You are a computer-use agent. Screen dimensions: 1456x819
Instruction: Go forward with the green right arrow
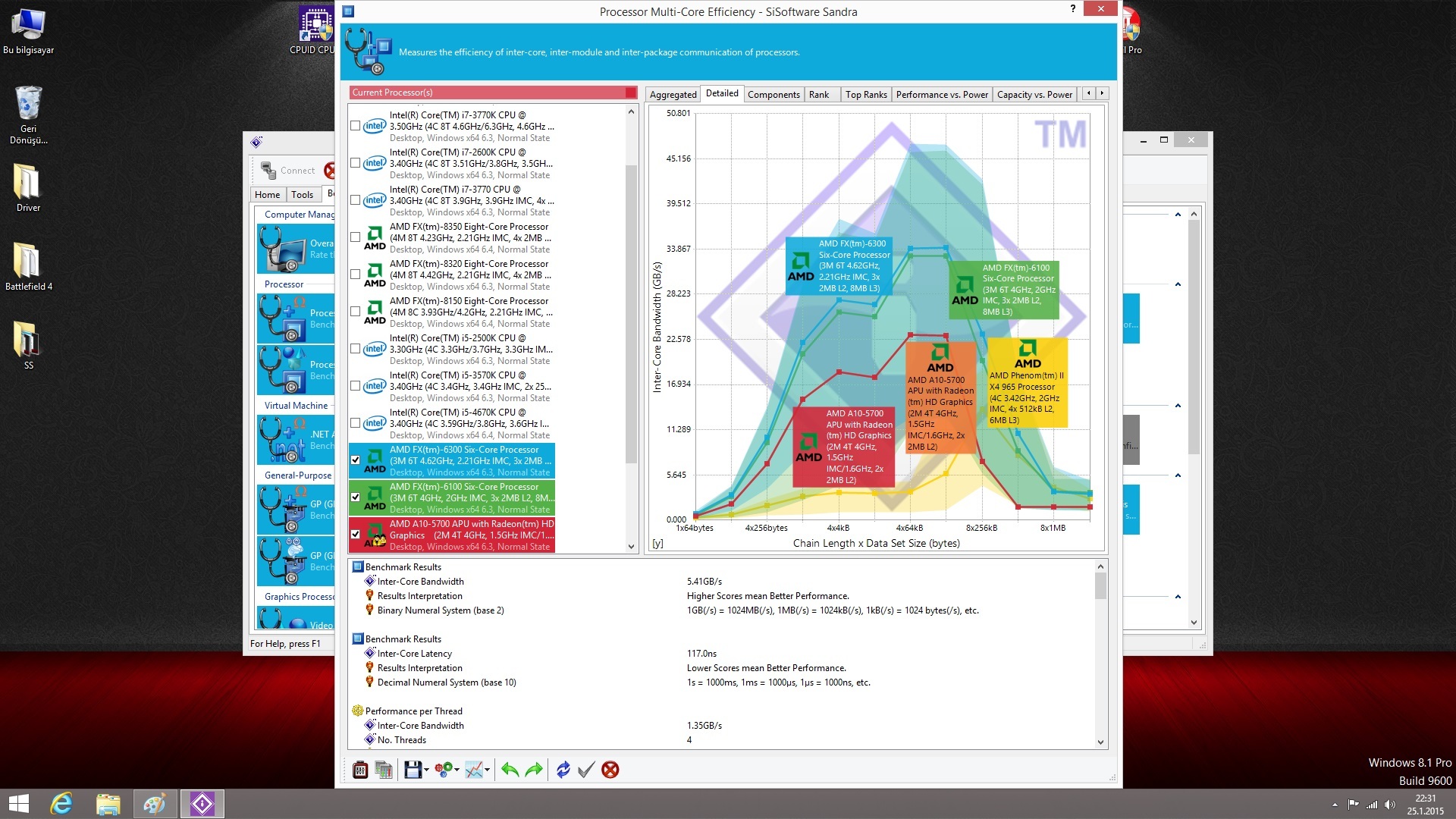click(534, 770)
